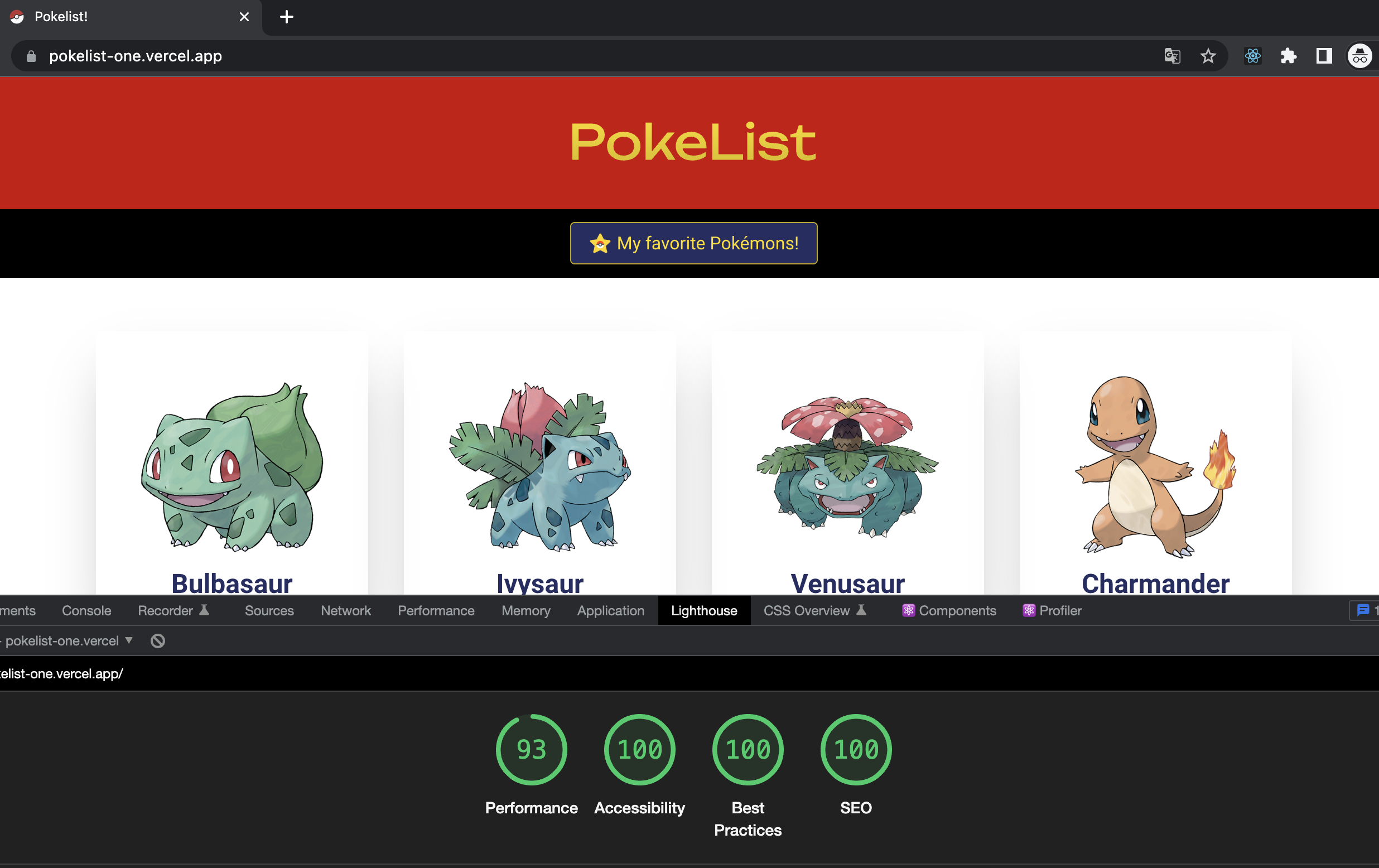The width and height of the screenshot is (1379, 868).
Task: Switch to the Console tab
Action: pos(86,610)
